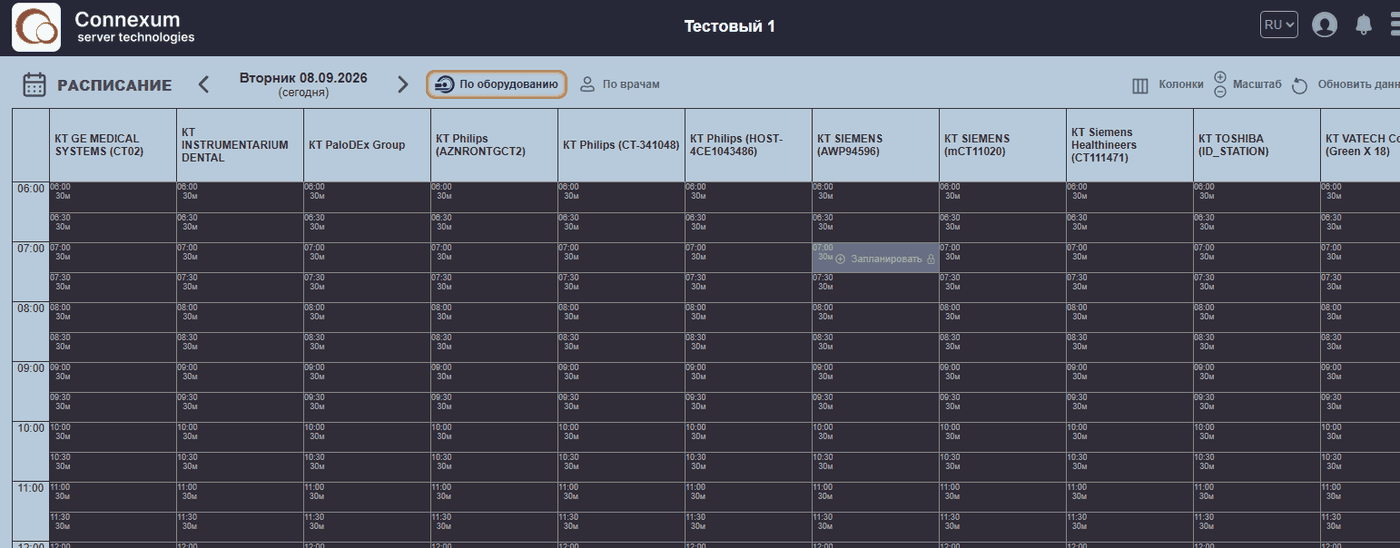Switch to По оборудованию view

(x=497, y=84)
